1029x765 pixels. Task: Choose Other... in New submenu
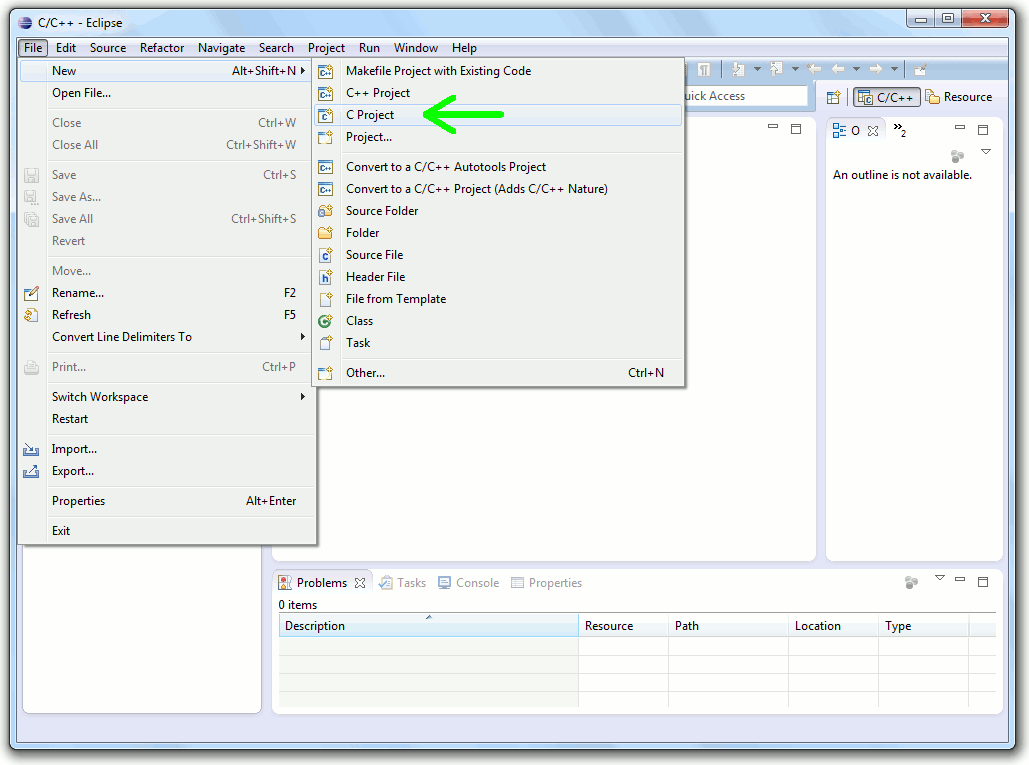(498, 373)
